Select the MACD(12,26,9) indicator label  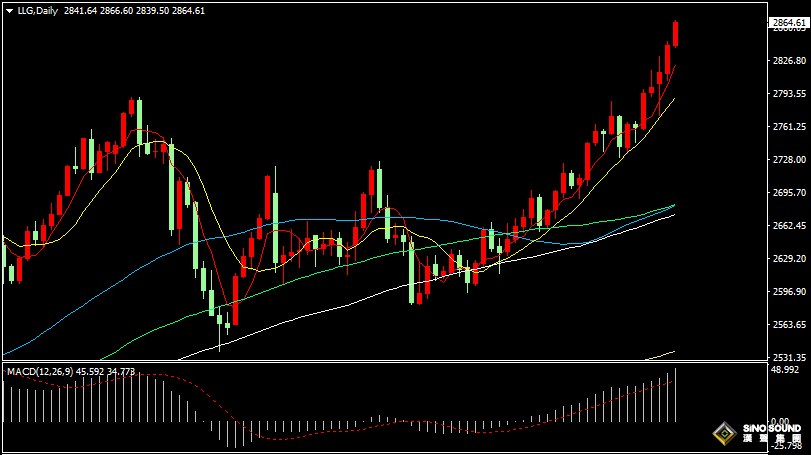coord(39,372)
